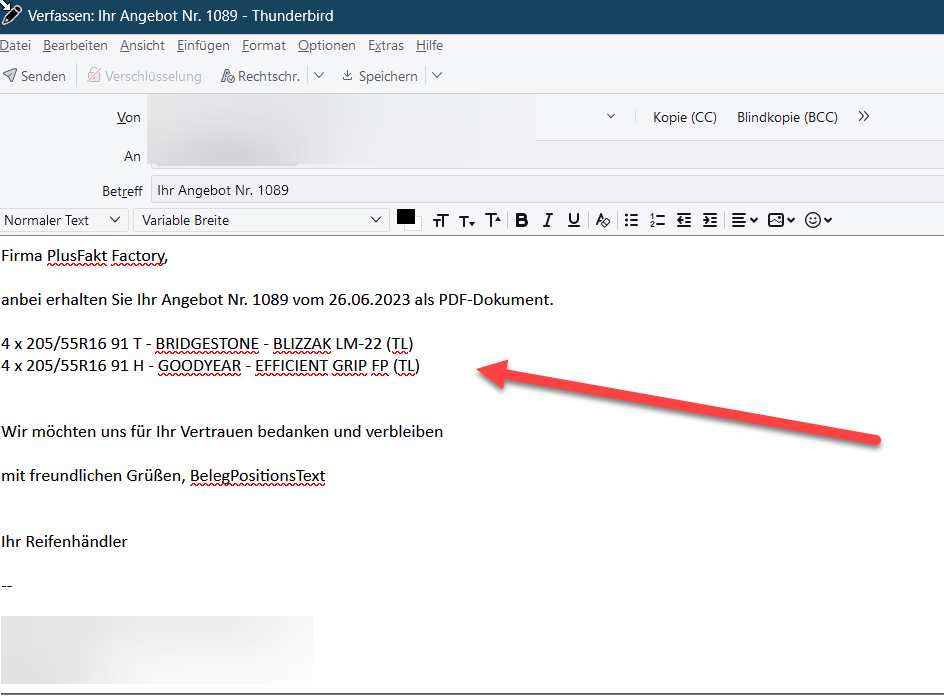Click the BRIDGESTONE BLIZZAK LM-22 line
Screen dimensions: 944x699
coord(207,344)
